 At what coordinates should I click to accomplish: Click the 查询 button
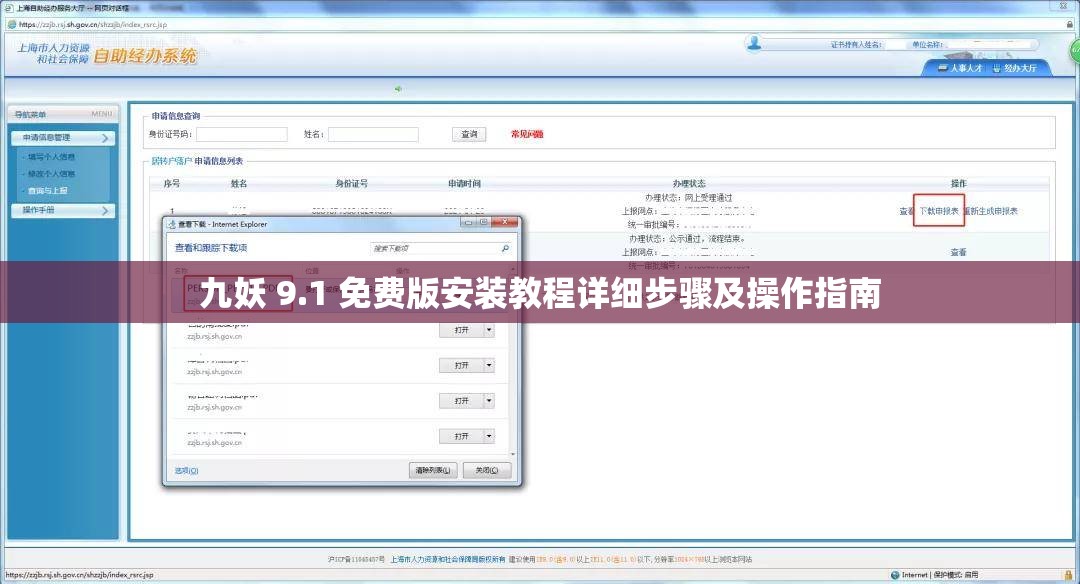coord(467,133)
